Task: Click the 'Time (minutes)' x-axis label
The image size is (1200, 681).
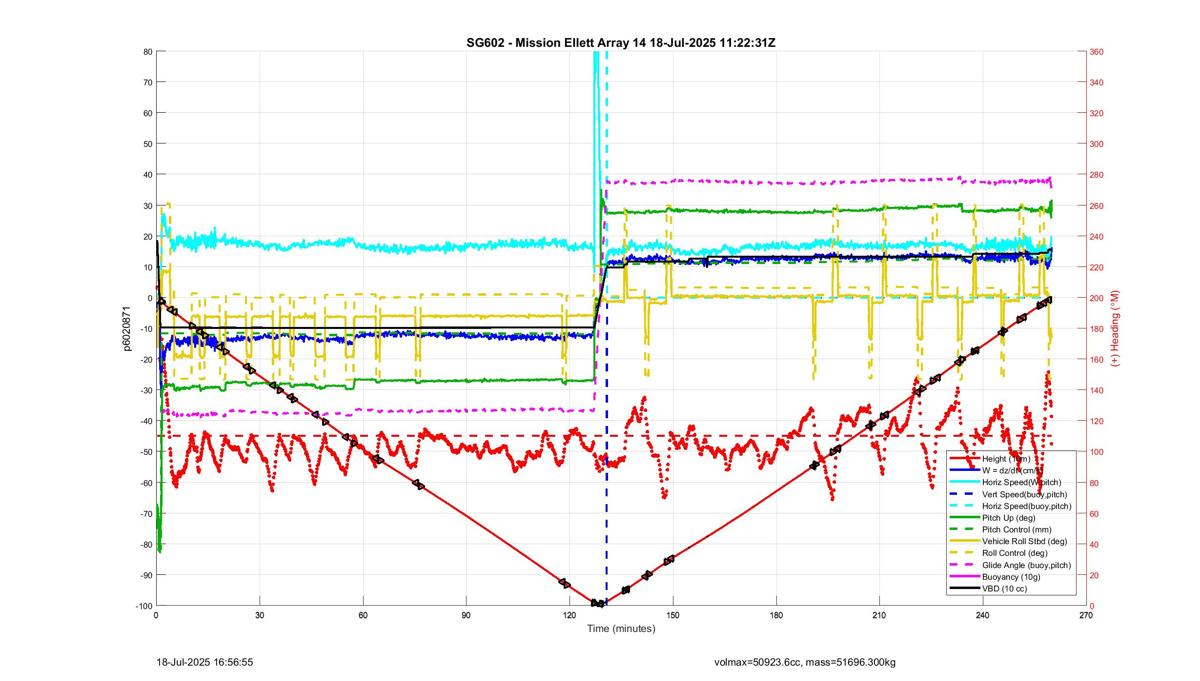Action: coord(620,629)
